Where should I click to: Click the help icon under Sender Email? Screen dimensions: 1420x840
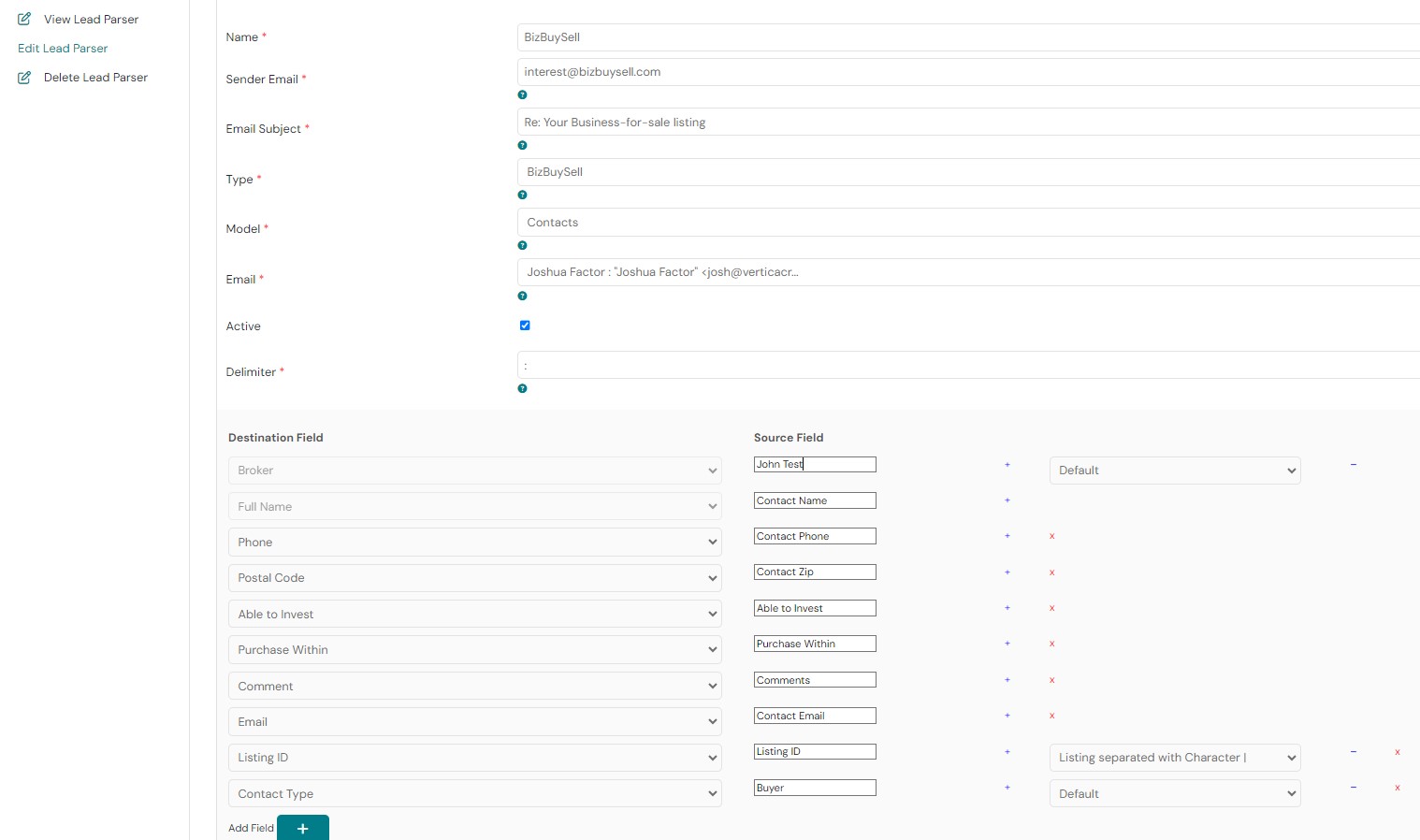tap(522, 94)
